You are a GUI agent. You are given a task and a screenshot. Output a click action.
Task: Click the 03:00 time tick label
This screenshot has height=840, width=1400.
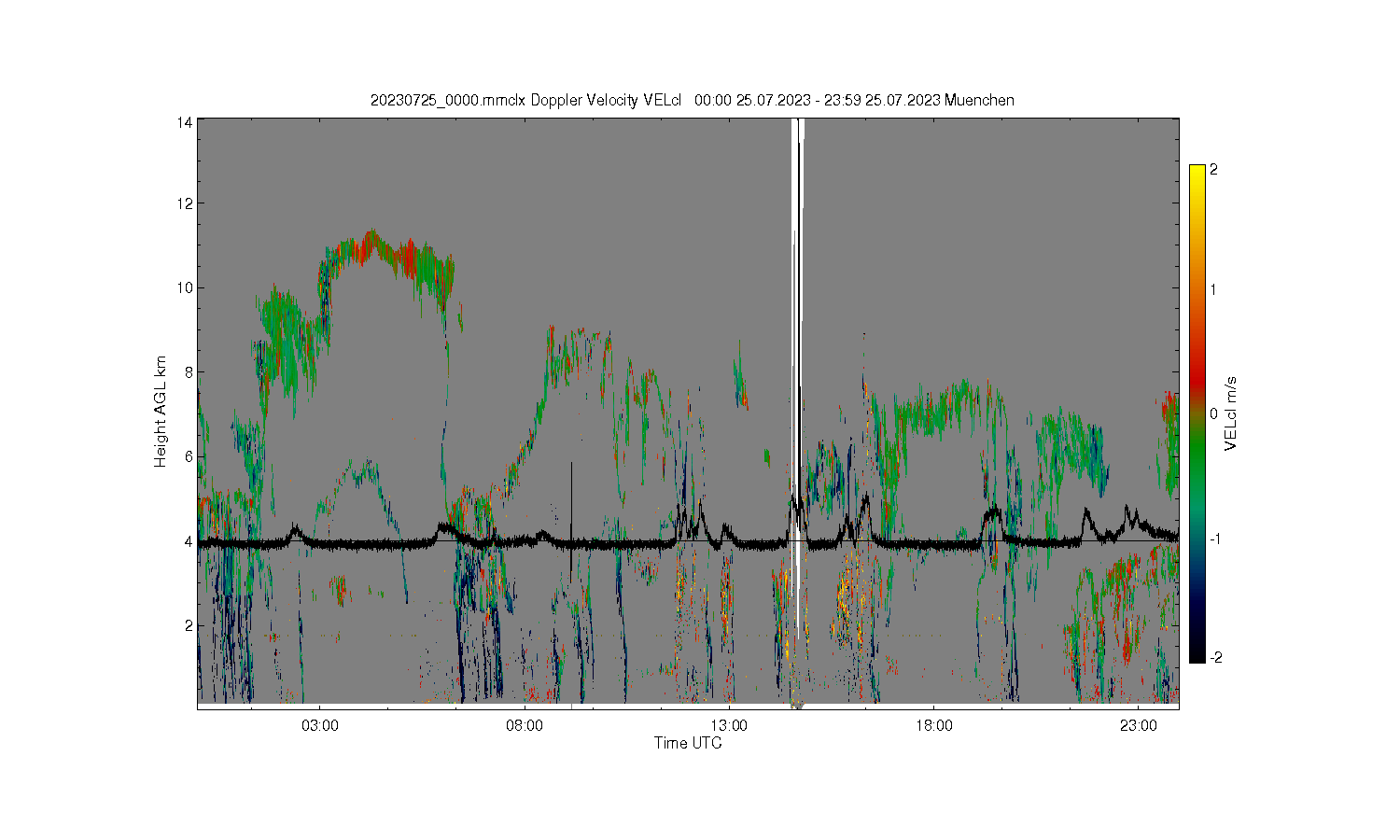click(320, 725)
